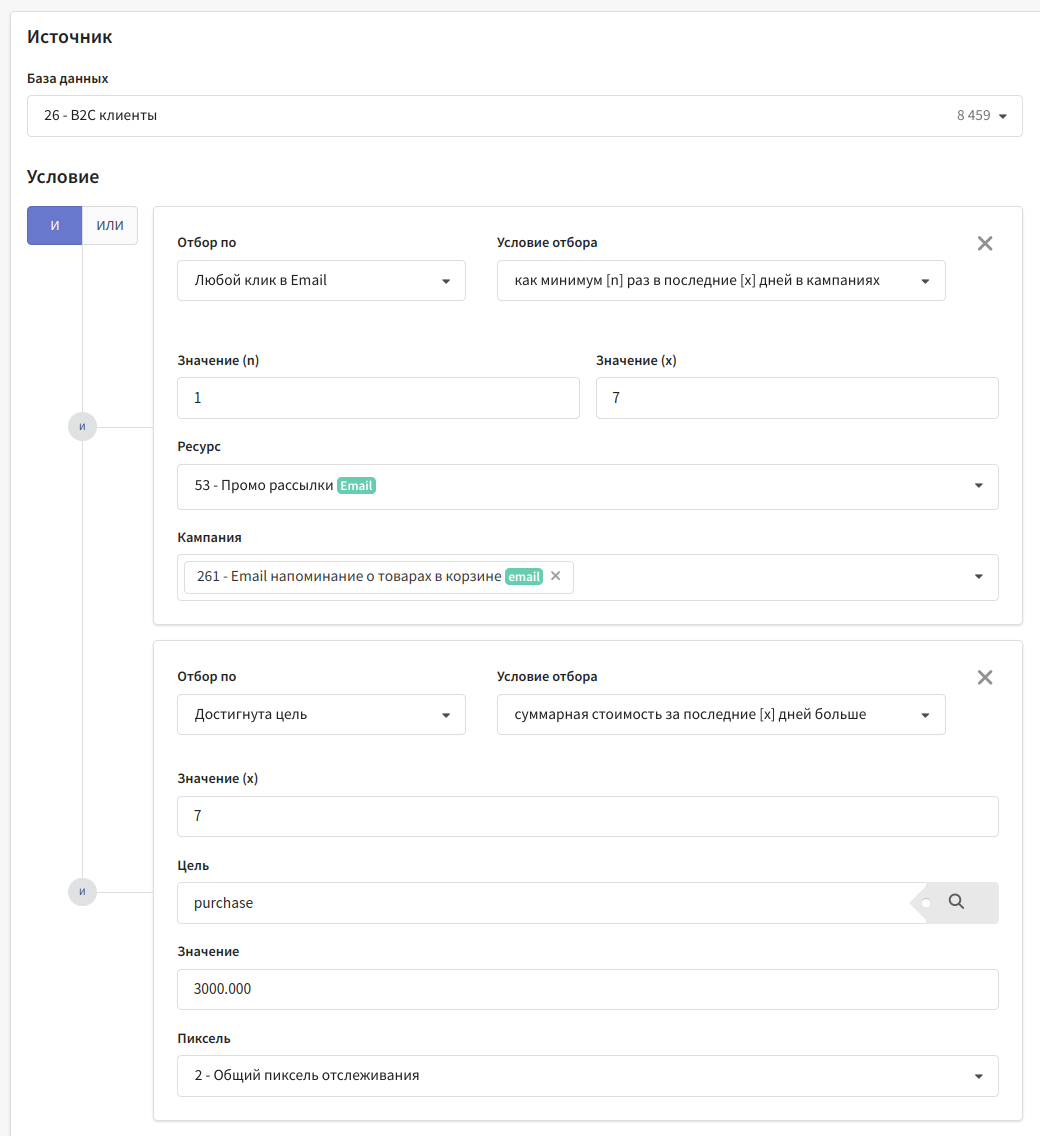1040x1136 pixels.
Task: Click the upper 'и' connector circle
Action: (82, 427)
